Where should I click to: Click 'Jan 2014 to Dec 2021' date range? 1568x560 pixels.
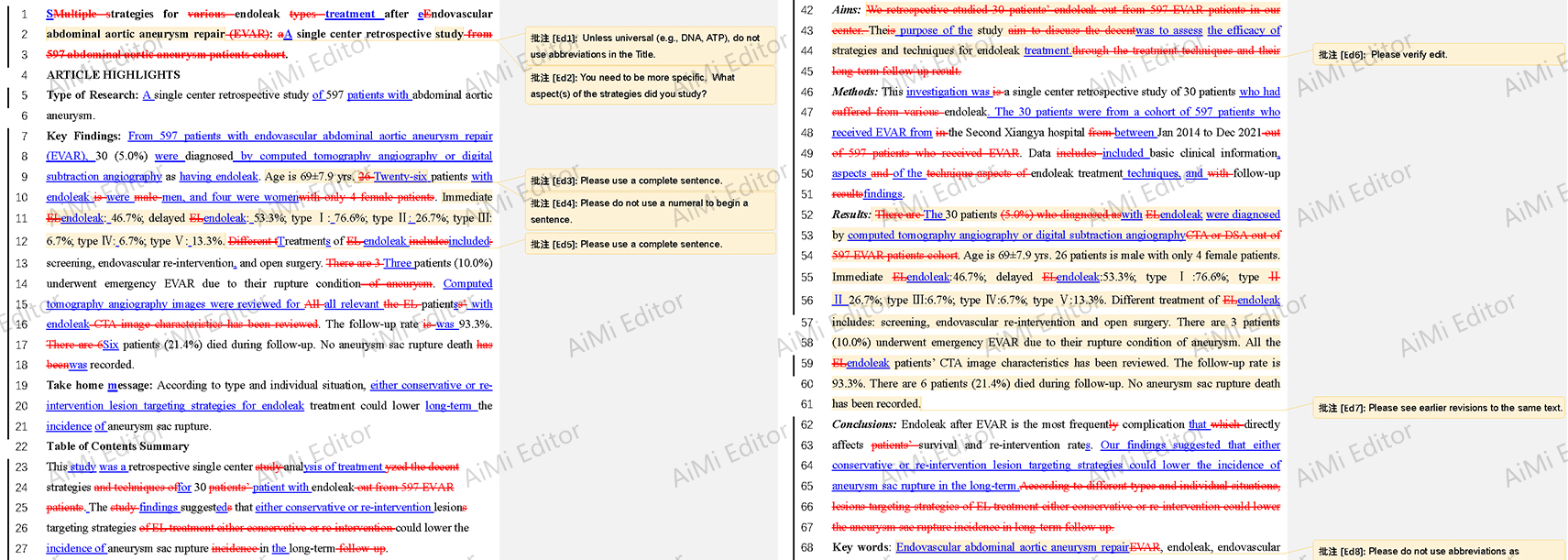pos(1210,133)
